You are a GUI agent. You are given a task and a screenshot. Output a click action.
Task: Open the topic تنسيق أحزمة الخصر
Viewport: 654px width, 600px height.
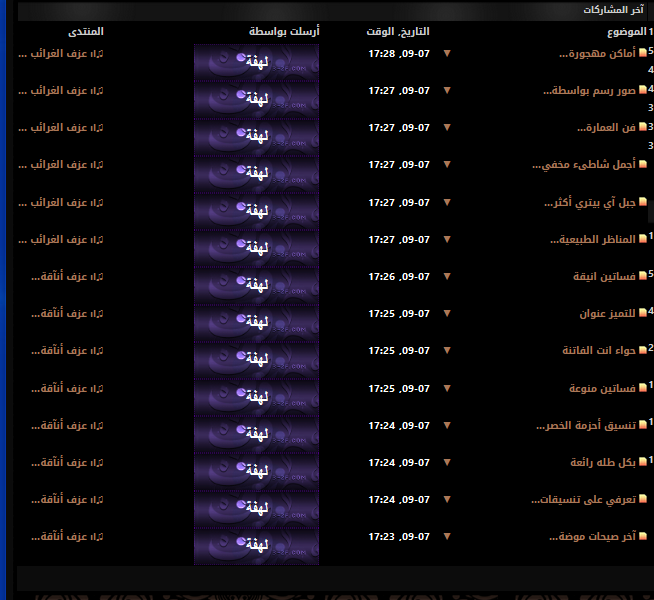click(585, 425)
